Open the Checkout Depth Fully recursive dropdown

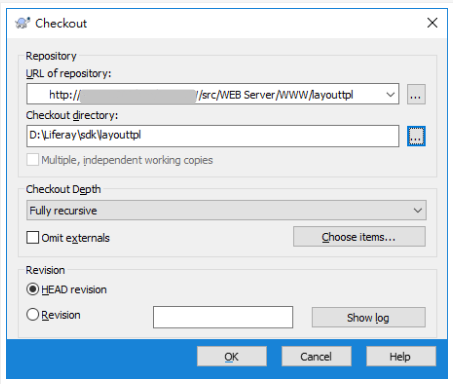tap(226, 210)
